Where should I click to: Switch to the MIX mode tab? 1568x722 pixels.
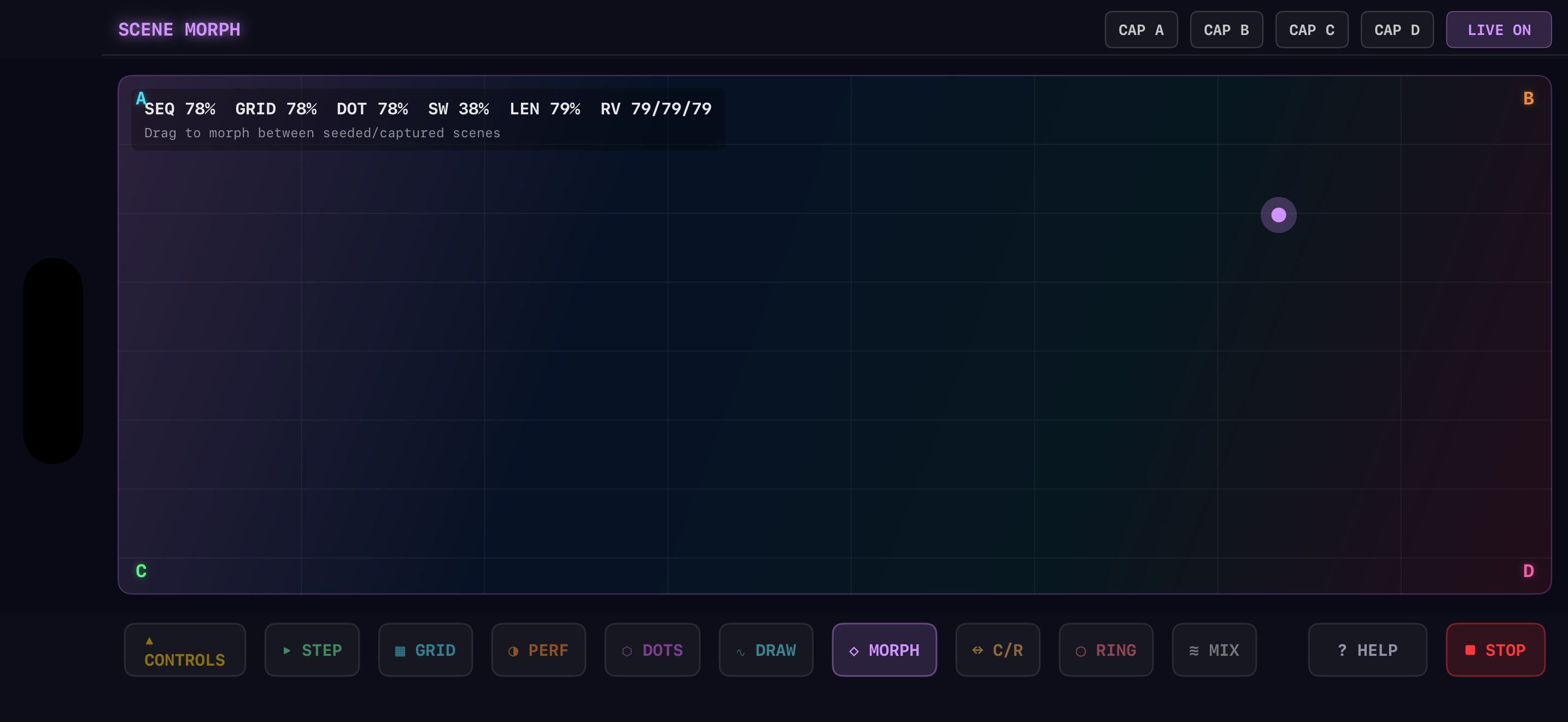(x=1214, y=650)
